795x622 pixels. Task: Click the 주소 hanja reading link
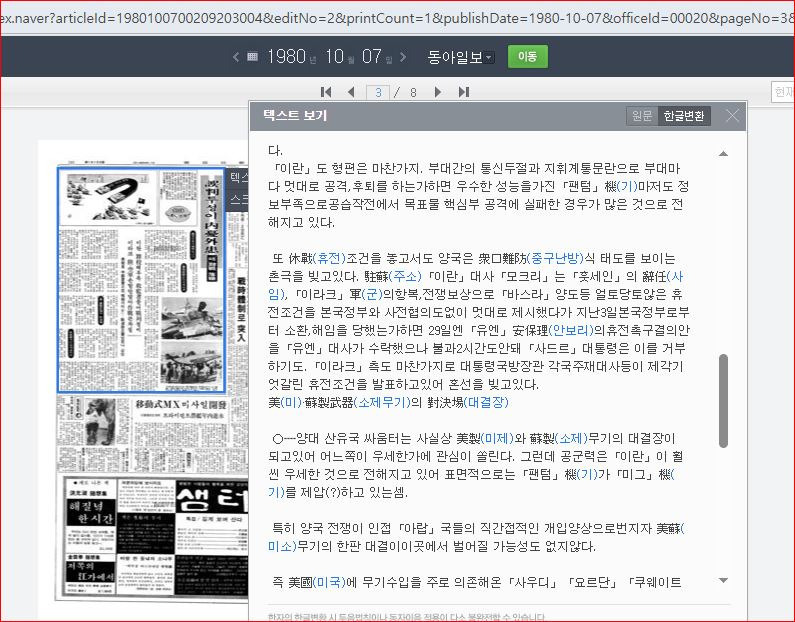[405, 277]
